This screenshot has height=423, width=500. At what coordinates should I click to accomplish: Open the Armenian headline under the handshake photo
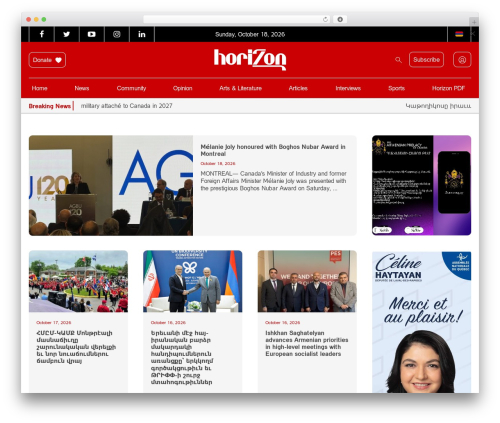tap(182, 357)
